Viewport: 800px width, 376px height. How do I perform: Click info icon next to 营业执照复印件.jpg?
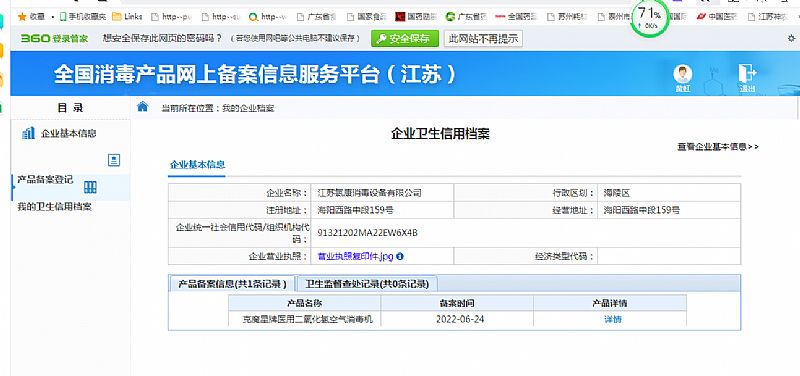tap(400, 256)
